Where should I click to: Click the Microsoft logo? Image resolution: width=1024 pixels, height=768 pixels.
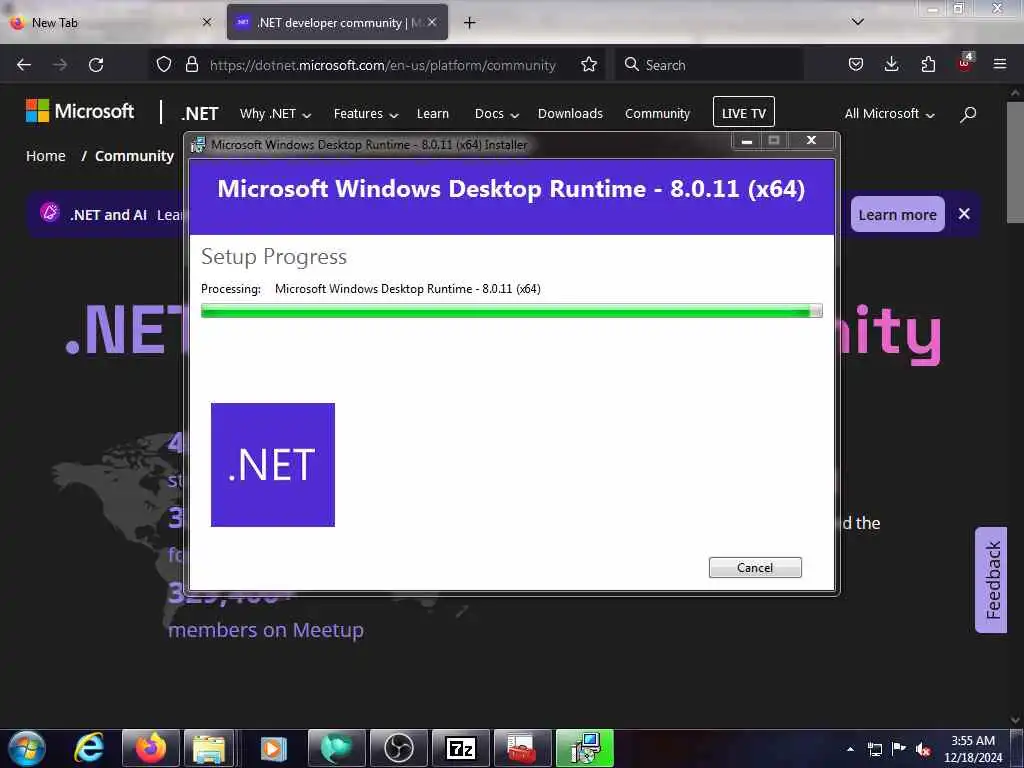[x=80, y=111]
